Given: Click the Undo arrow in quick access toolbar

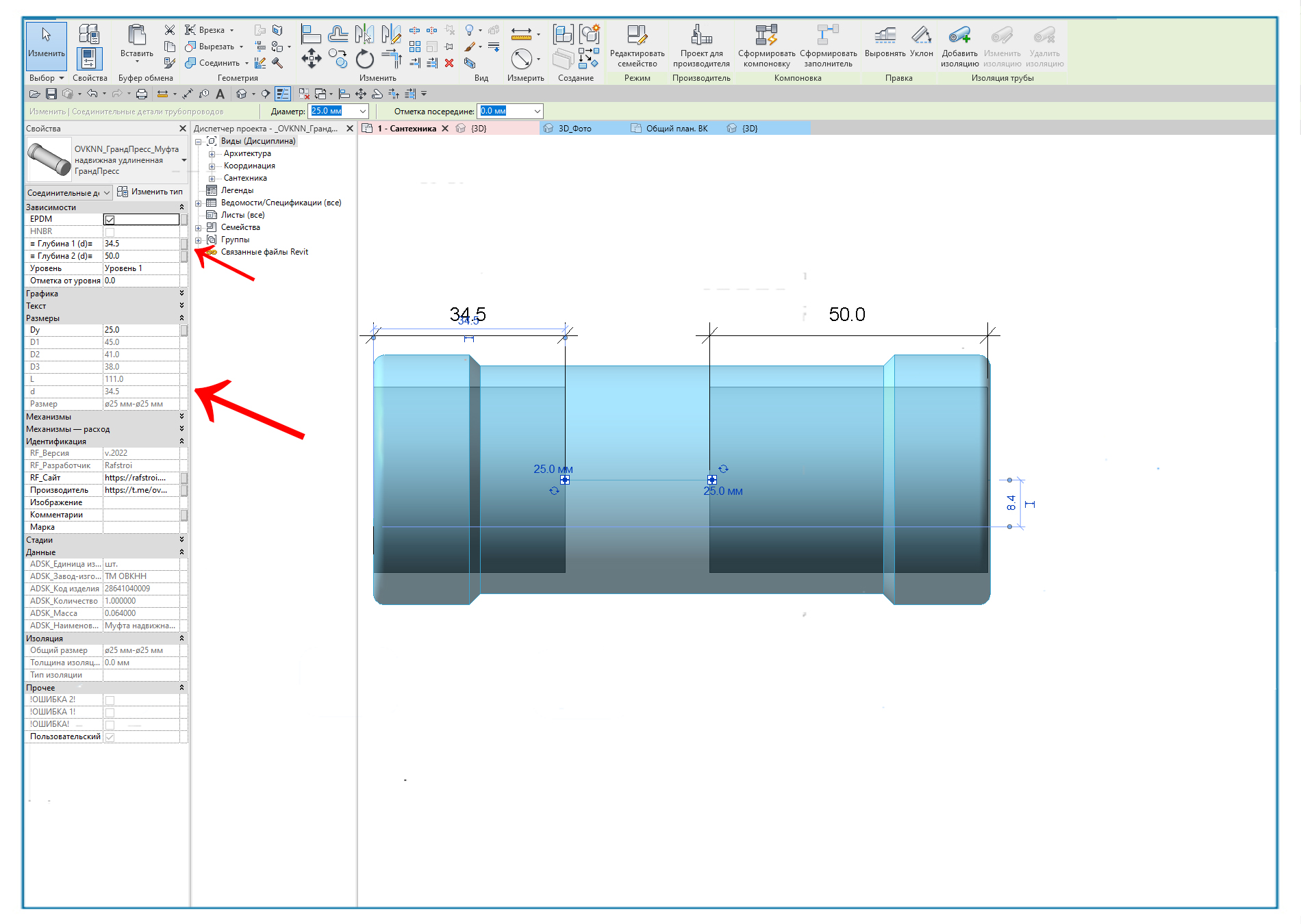Looking at the screenshot, I should pyautogui.click(x=92, y=94).
